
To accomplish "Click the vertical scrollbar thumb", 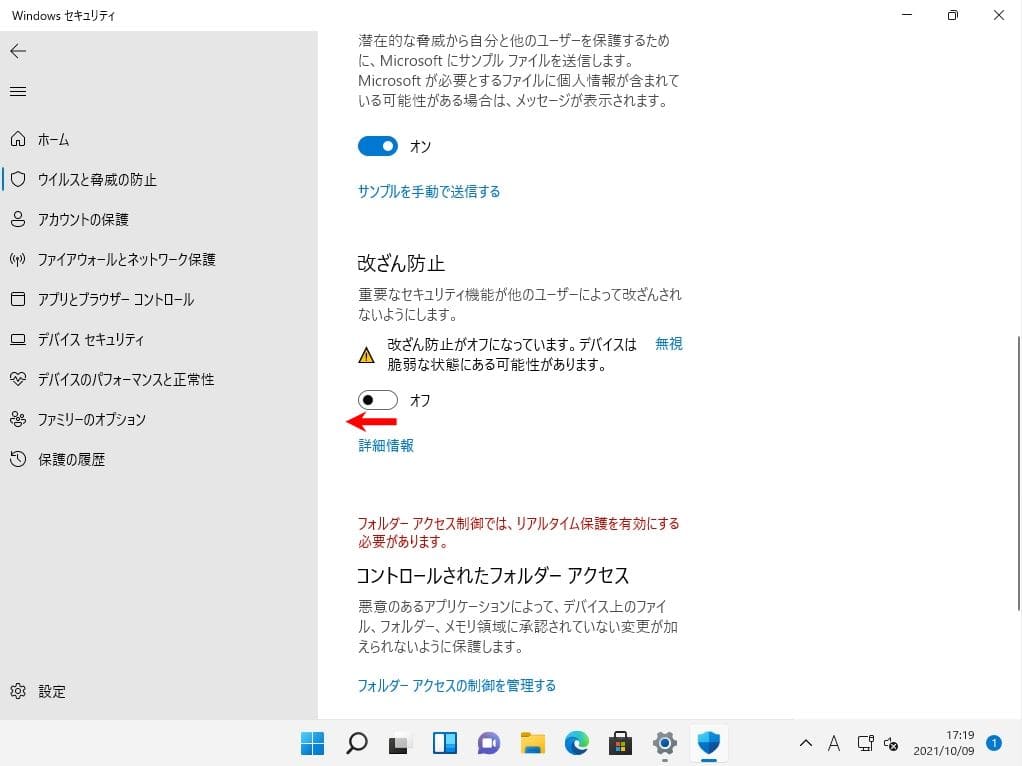I will click(1017, 473).
